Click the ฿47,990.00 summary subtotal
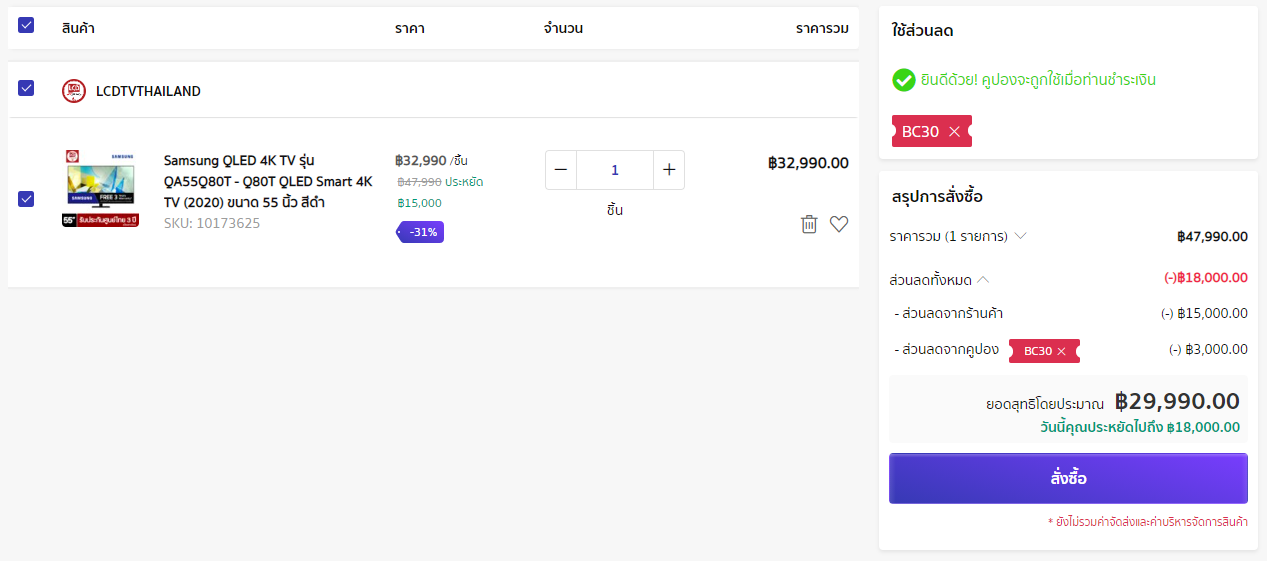 (1212, 237)
